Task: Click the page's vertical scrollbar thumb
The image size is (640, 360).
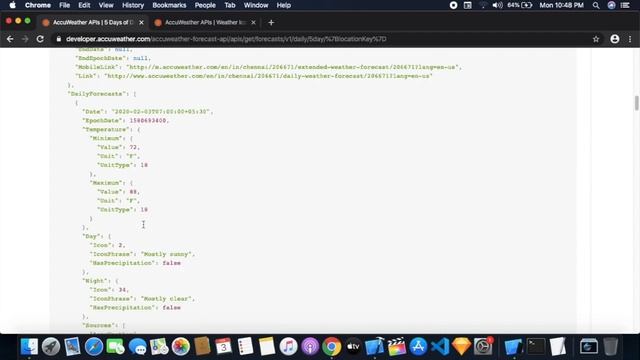Action: [x=636, y=103]
